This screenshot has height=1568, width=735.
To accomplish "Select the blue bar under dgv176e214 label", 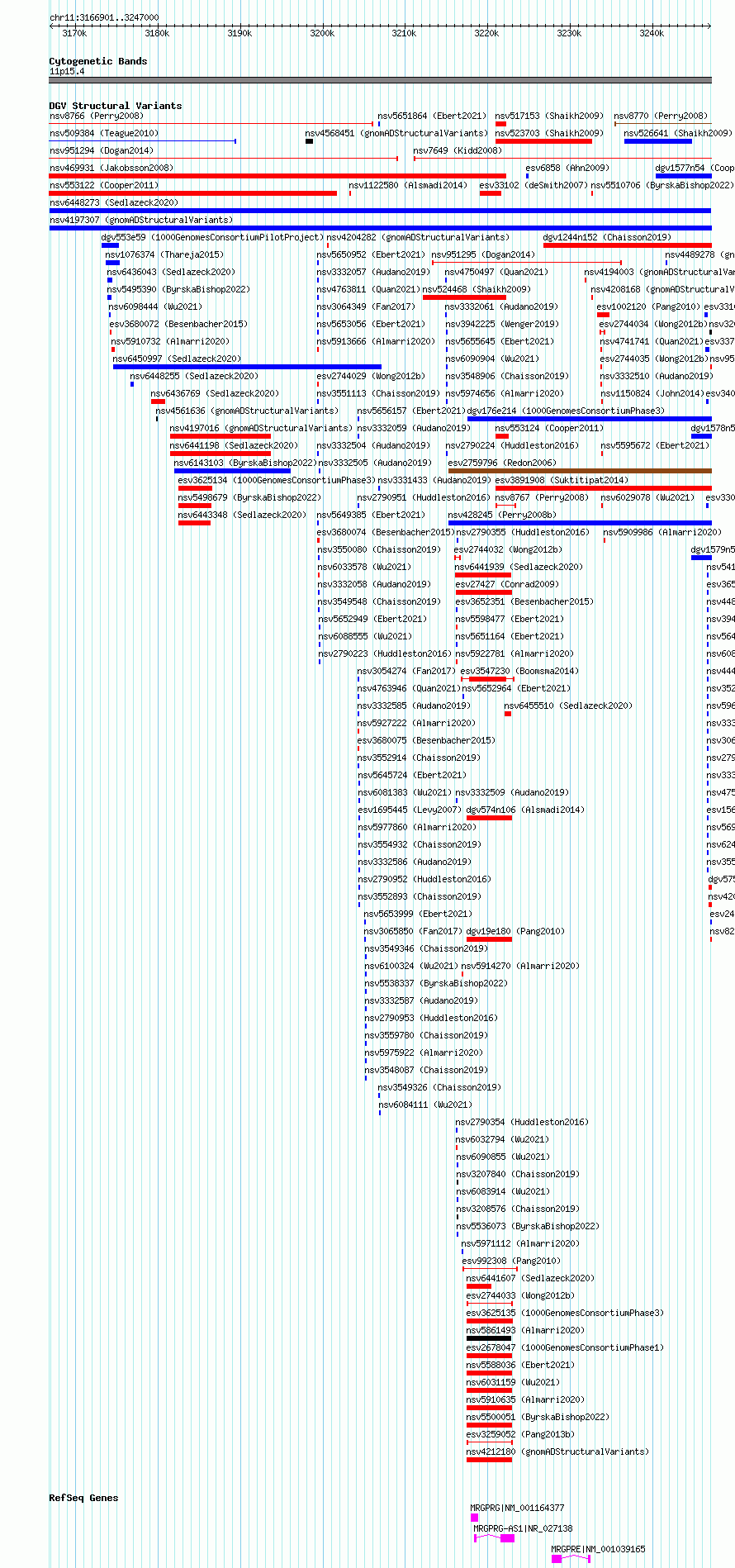I will point(589,419).
